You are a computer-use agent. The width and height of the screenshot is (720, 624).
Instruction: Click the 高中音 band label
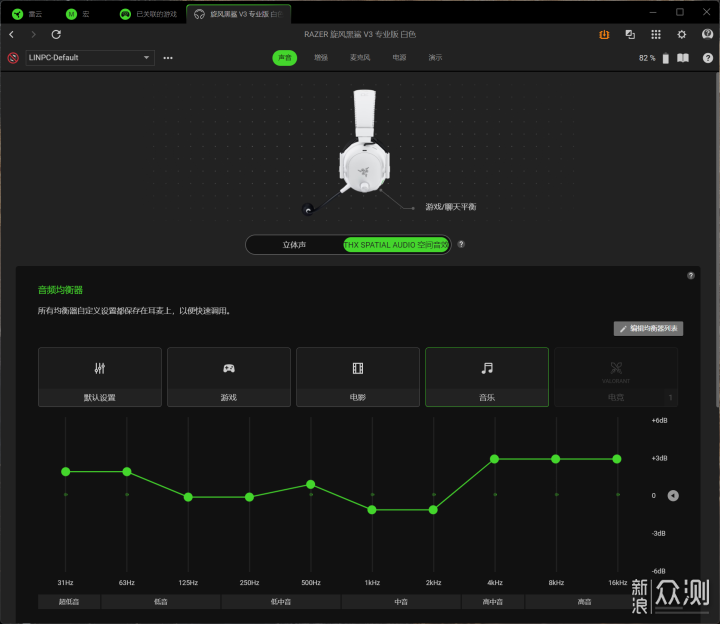pos(493,602)
